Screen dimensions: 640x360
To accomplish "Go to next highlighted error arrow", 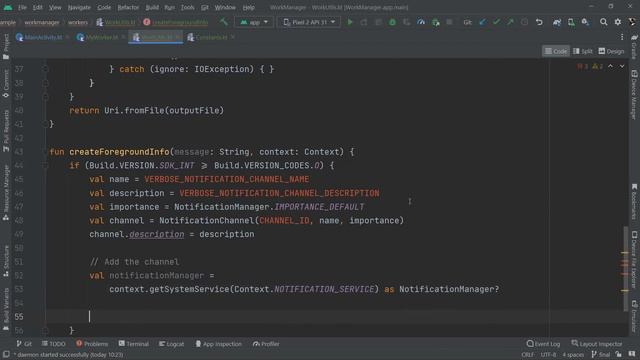I will pyautogui.click(x=622, y=66).
